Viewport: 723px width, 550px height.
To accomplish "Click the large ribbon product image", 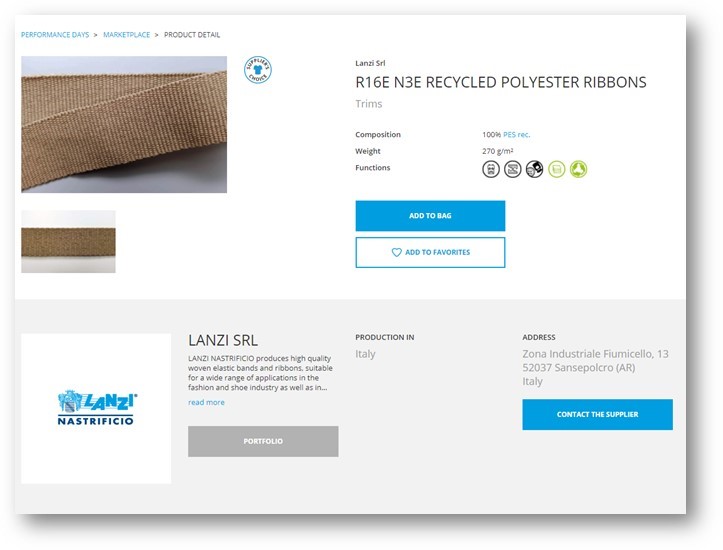I will [x=124, y=124].
